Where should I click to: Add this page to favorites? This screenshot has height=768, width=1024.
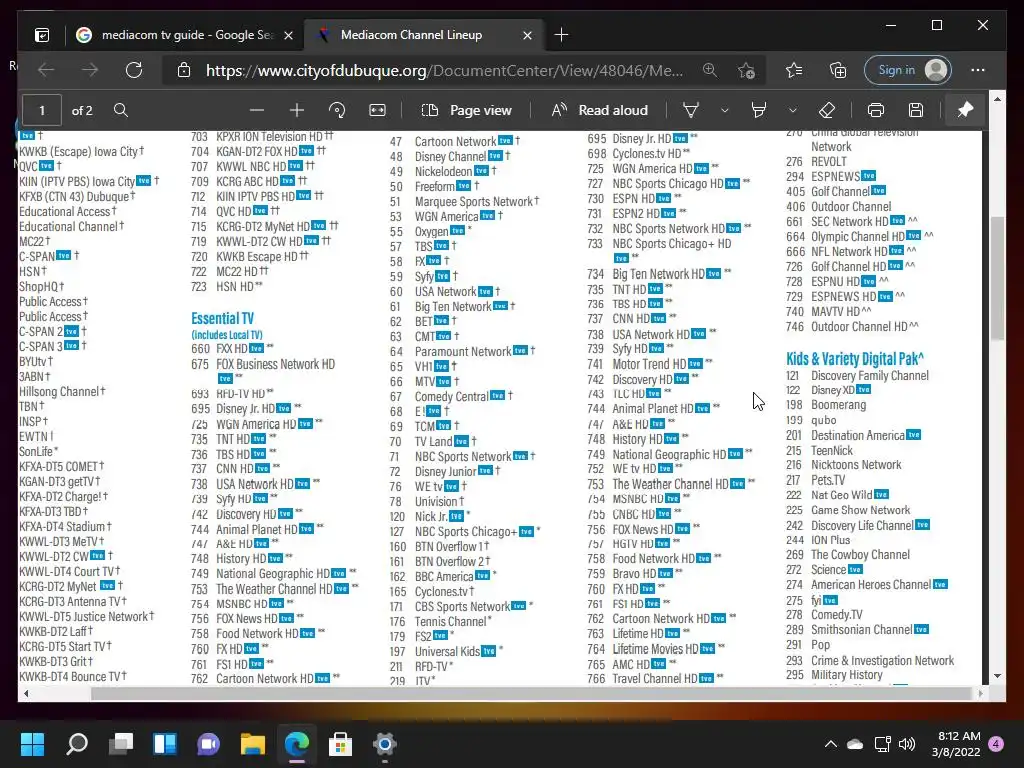coord(746,70)
